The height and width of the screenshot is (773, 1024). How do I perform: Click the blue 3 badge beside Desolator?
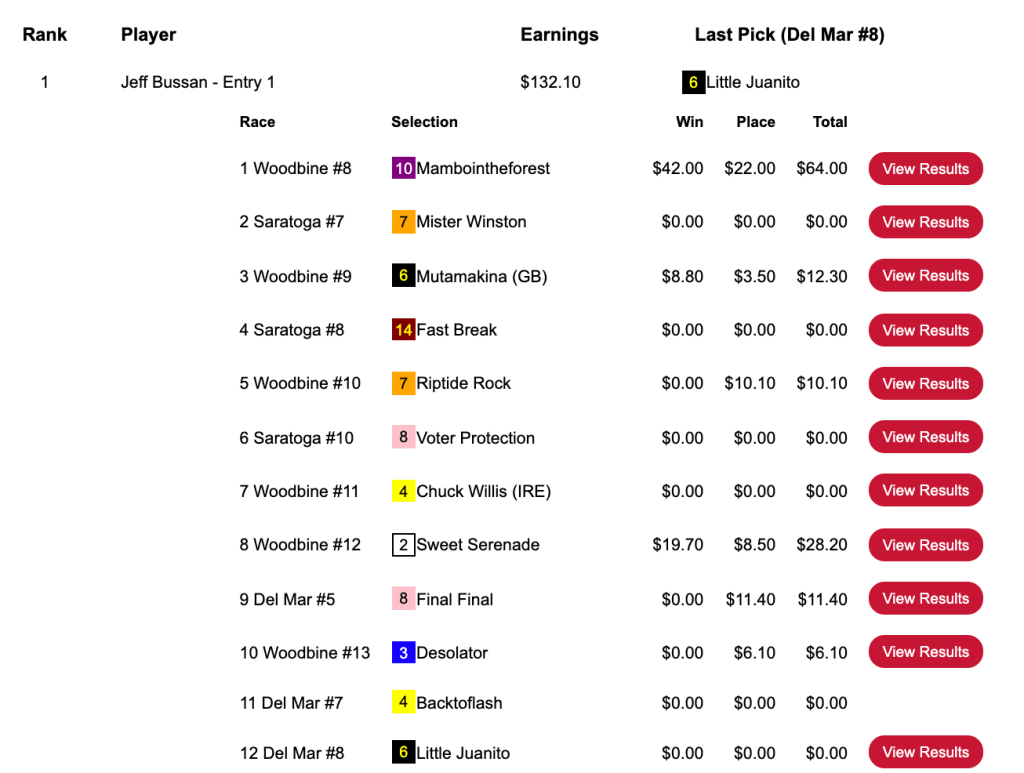pyautogui.click(x=403, y=653)
